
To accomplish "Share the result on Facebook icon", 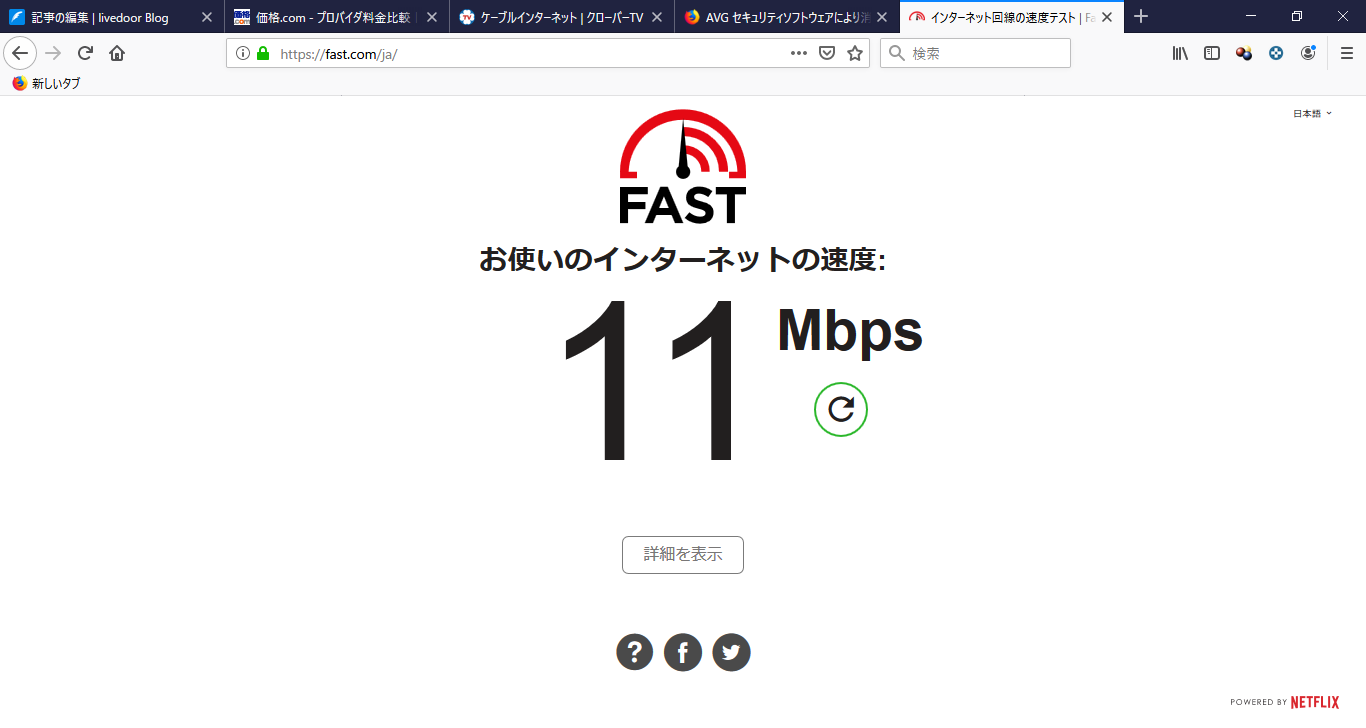I will [x=683, y=652].
